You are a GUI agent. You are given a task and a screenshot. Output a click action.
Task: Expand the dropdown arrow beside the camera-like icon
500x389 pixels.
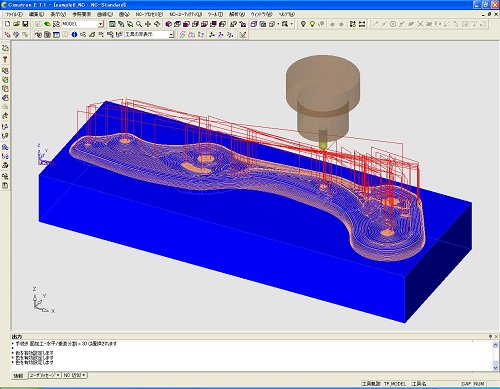coord(292,24)
